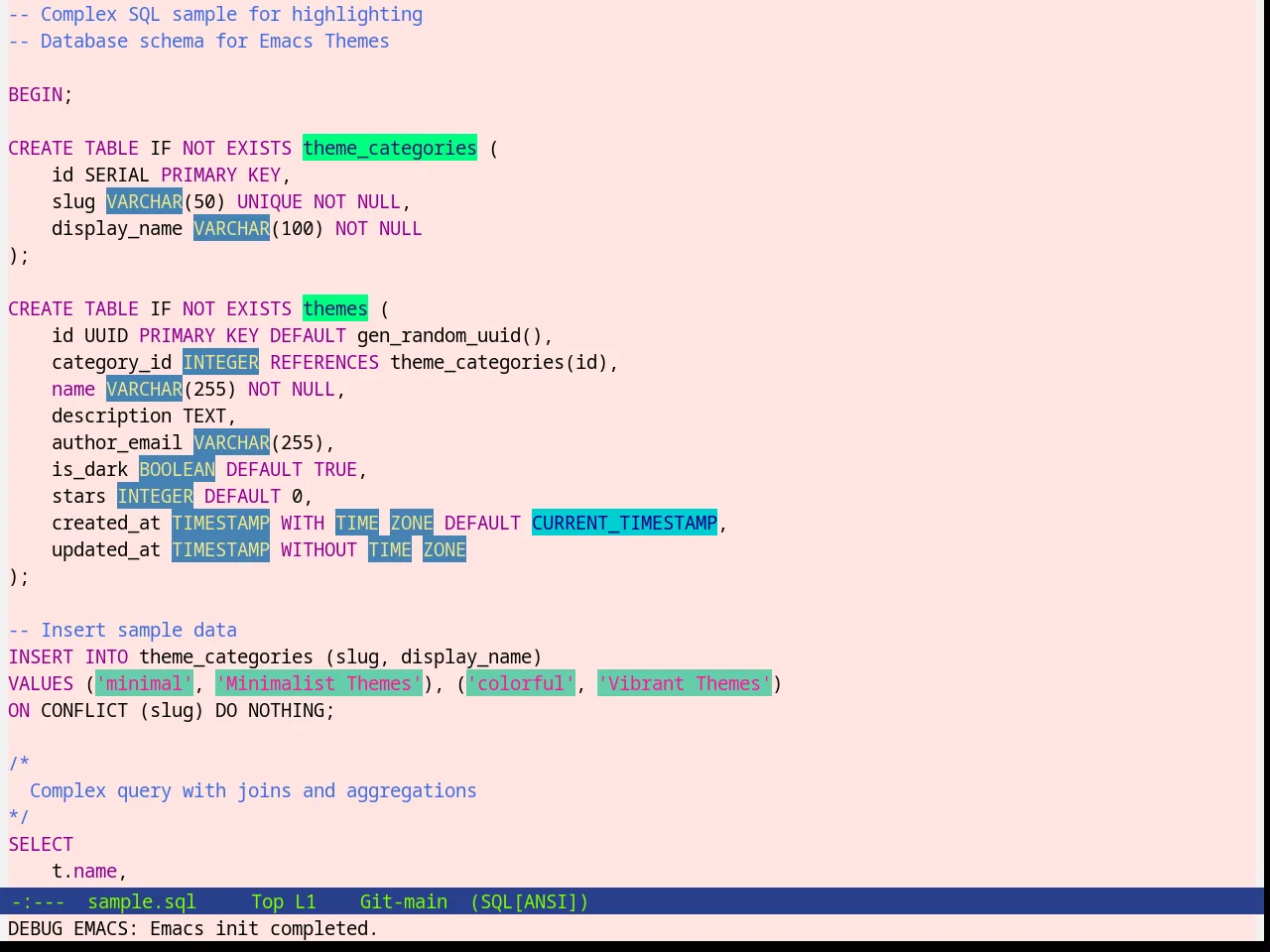Click VARCHAR on the display_name line
Viewport: 1270px width, 952px height.
232,228
